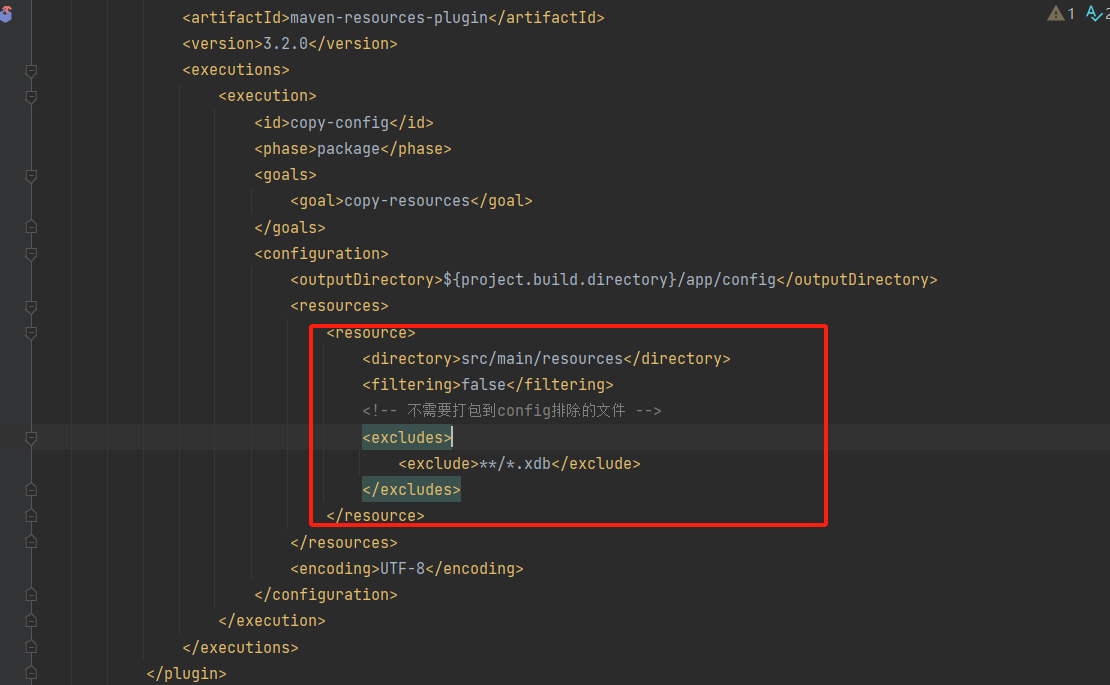Click the gutter icon at top-left margin
The image size is (1110, 685).
pos(5,15)
